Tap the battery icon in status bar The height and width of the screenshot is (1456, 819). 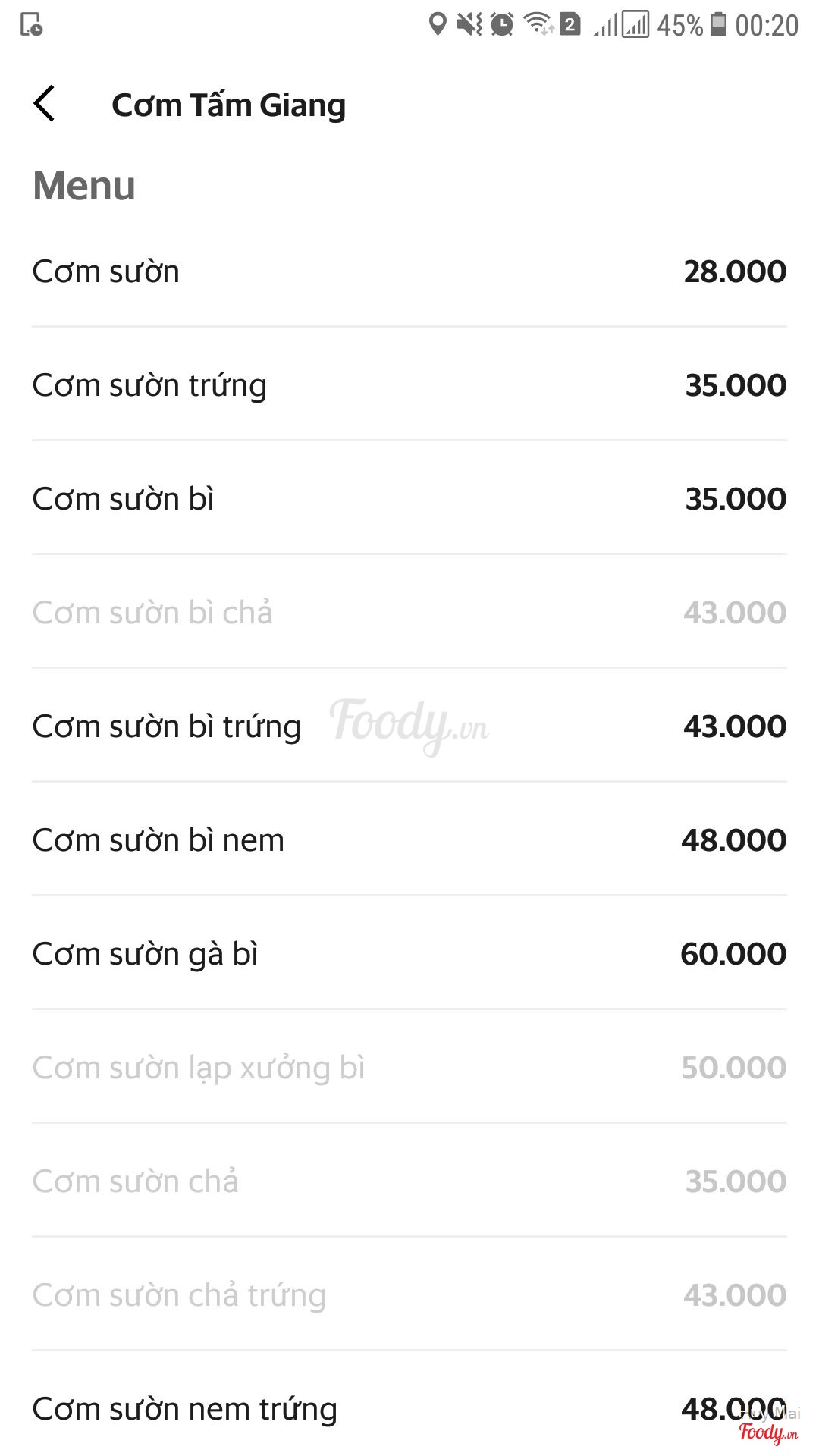(x=717, y=24)
